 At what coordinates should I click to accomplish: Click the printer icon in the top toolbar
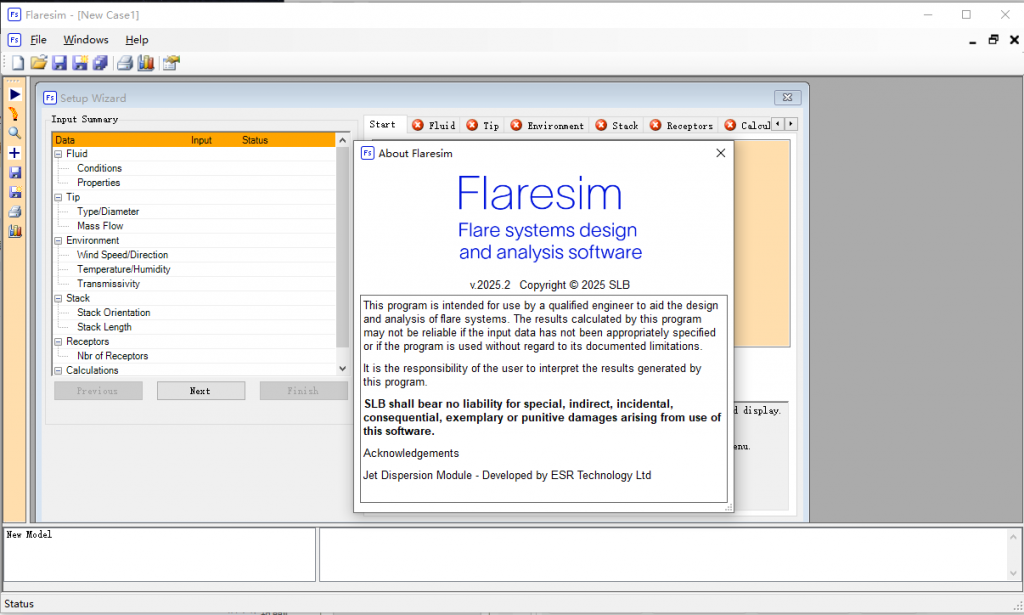click(125, 63)
